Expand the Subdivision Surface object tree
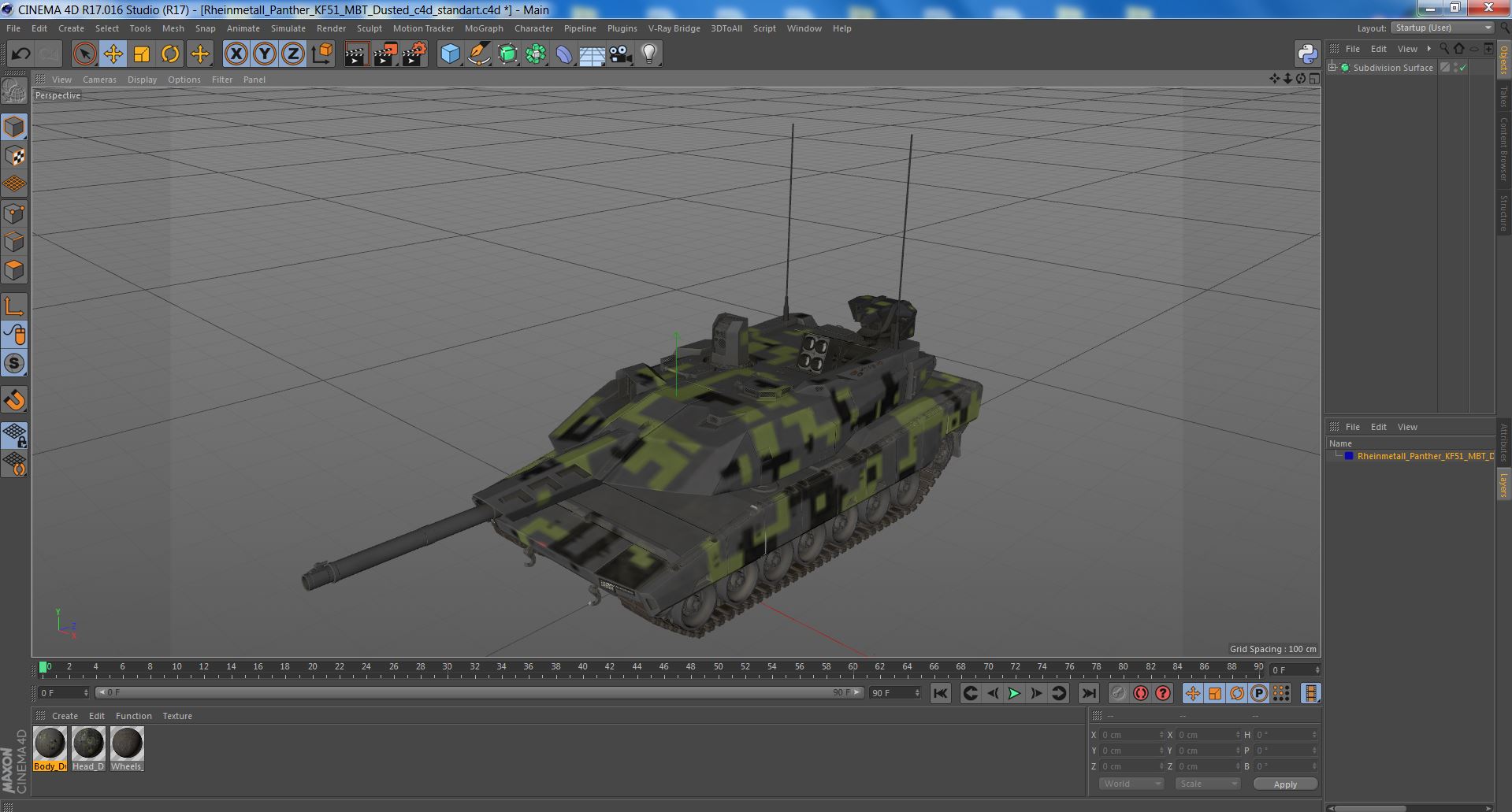Screen dimensions: 1512x812 click(1332, 68)
